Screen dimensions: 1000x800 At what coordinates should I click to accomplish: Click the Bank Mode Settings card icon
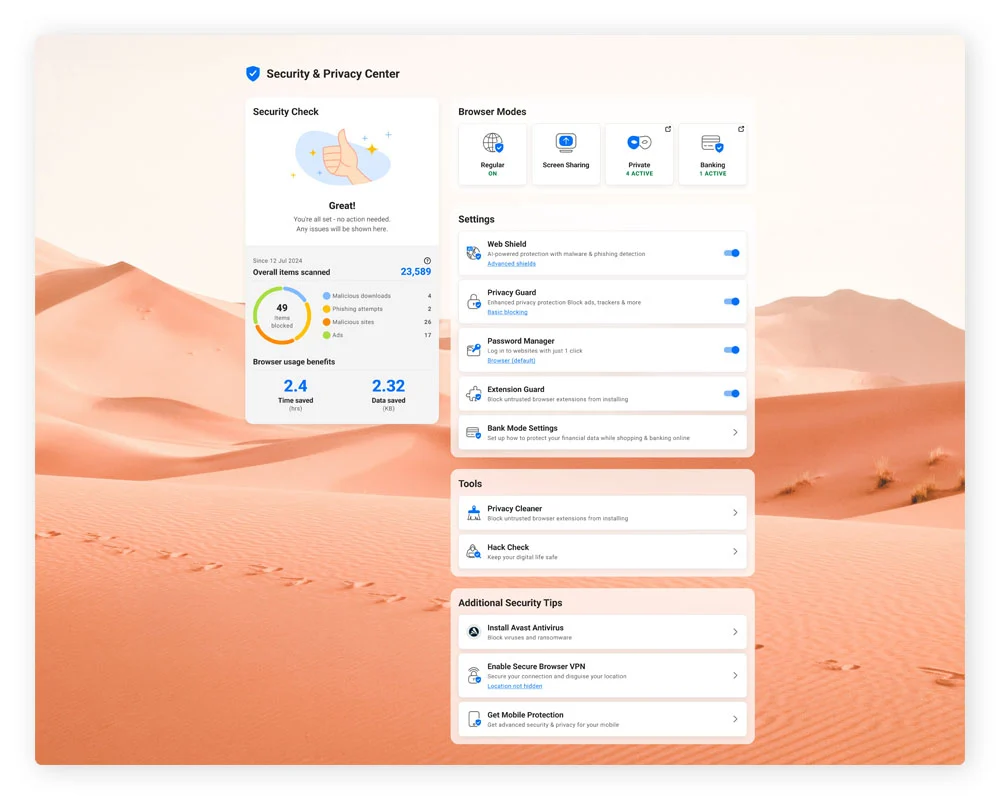473,433
